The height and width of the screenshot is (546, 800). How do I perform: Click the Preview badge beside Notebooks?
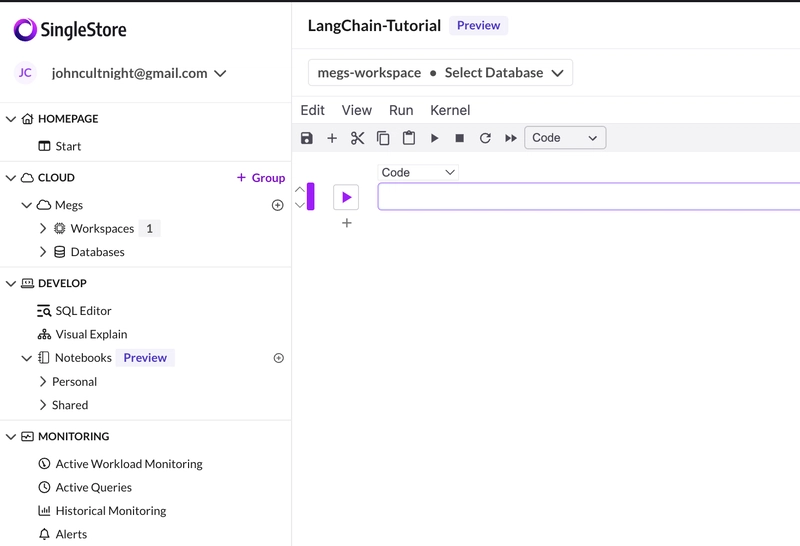(x=145, y=358)
